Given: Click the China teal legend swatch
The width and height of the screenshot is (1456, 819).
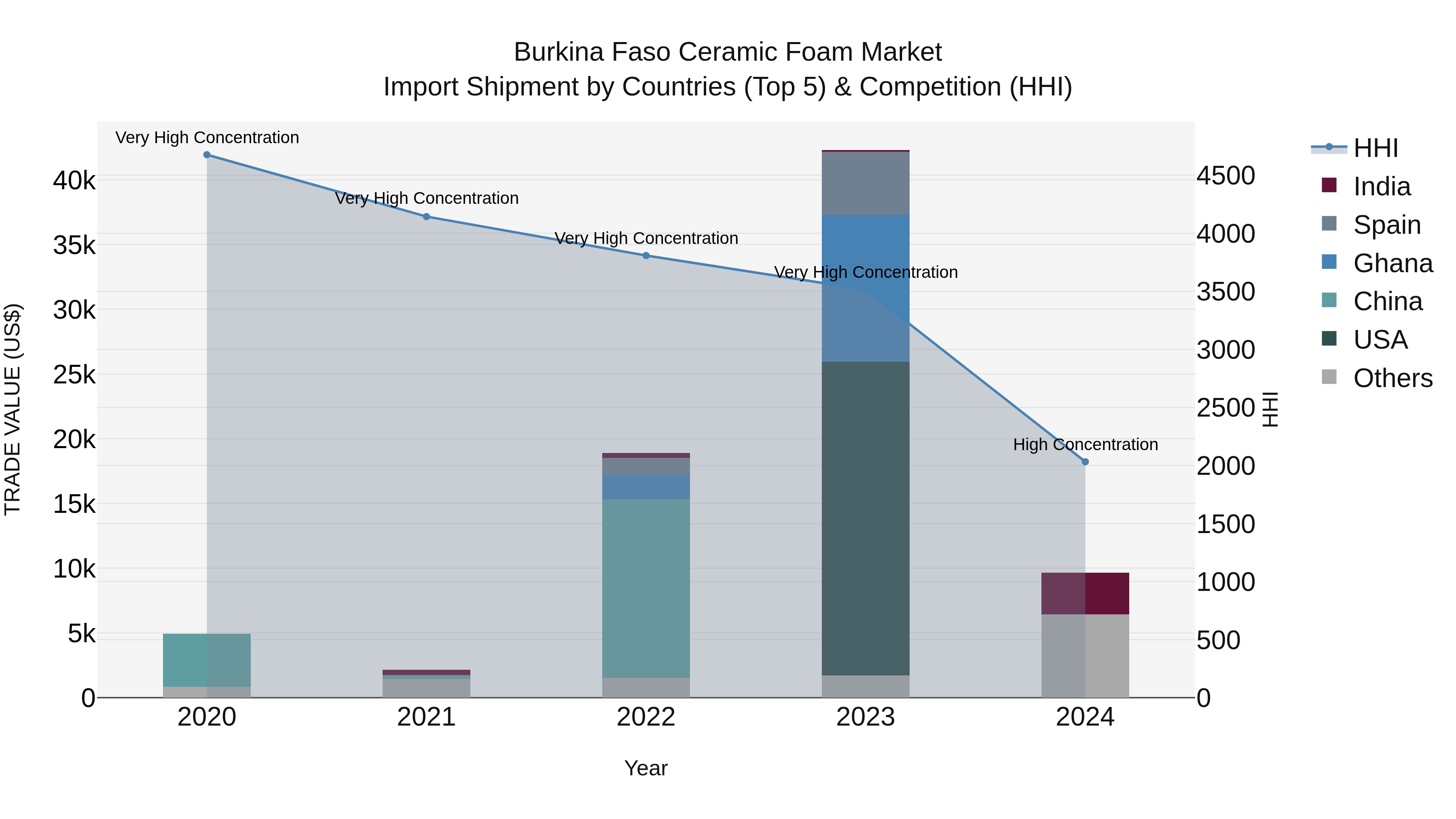Looking at the screenshot, I should [x=1329, y=300].
